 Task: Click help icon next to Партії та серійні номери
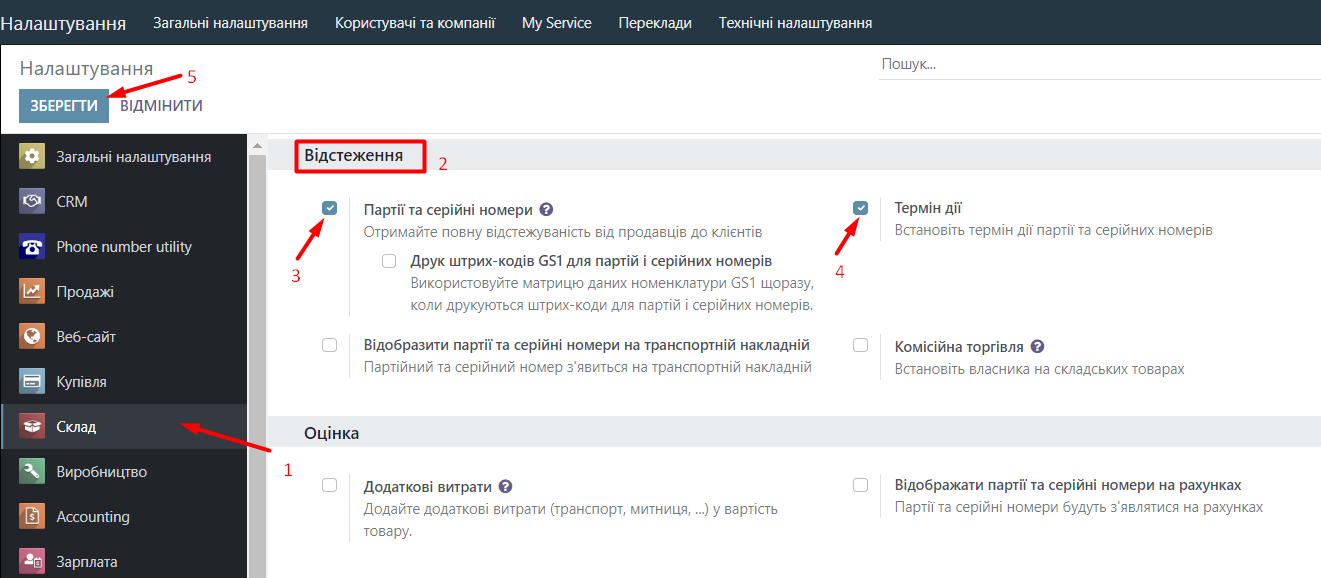coord(546,210)
